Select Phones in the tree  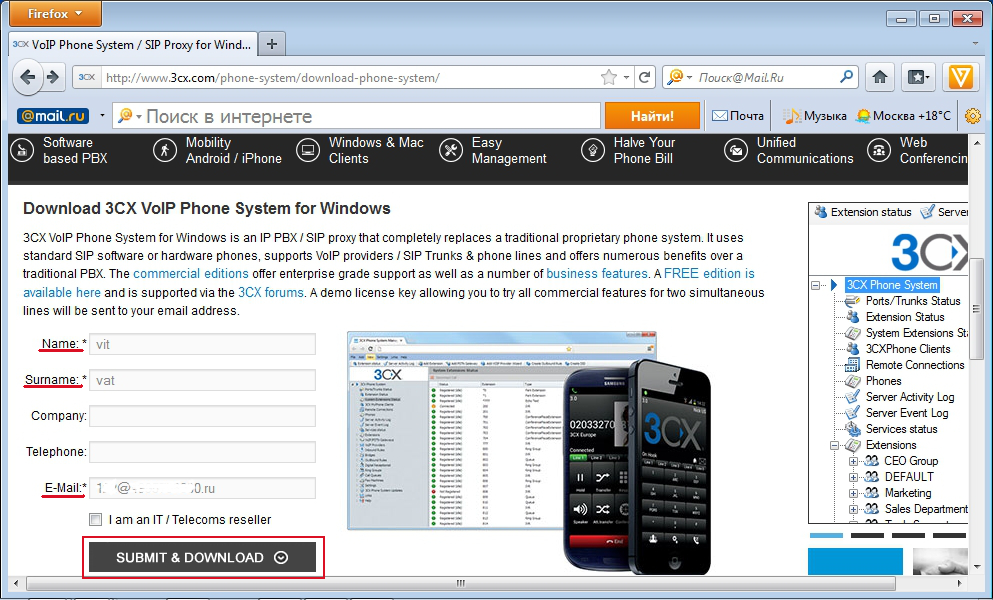pyautogui.click(x=883, y=381)
